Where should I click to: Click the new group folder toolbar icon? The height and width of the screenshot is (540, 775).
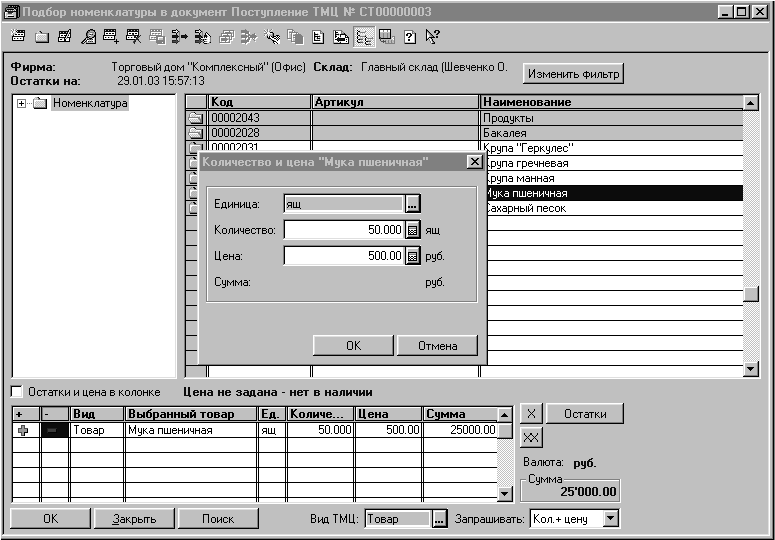coord(42,37)
